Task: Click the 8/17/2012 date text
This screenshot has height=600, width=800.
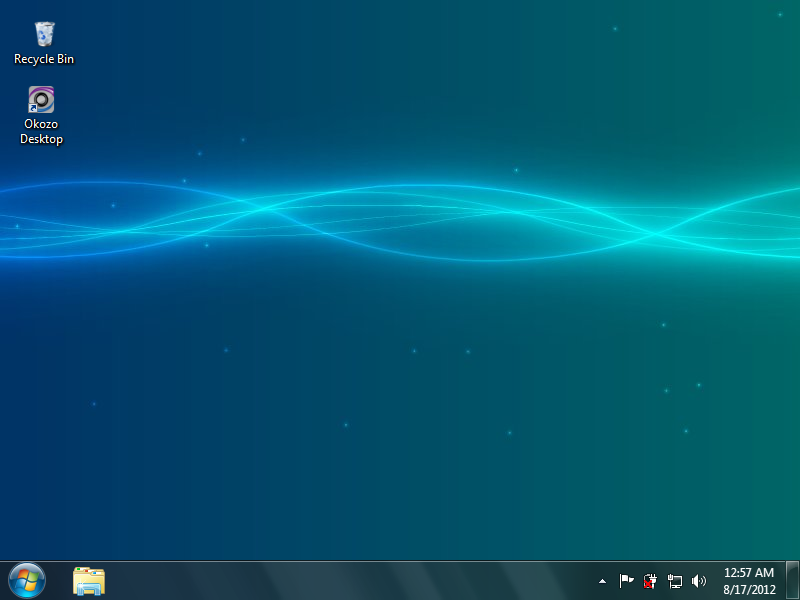Action: pos(749,590)
